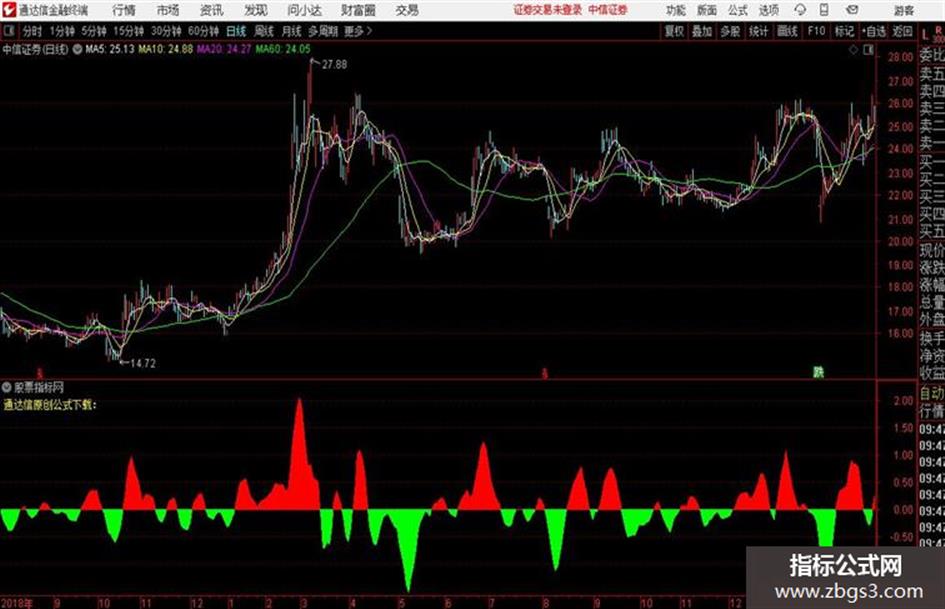Image resolution: width=945 pixels, height=609 pixels.
Task: Open the round dropdown beside 中信证券(日线)
Action: [x=77, y=49]
